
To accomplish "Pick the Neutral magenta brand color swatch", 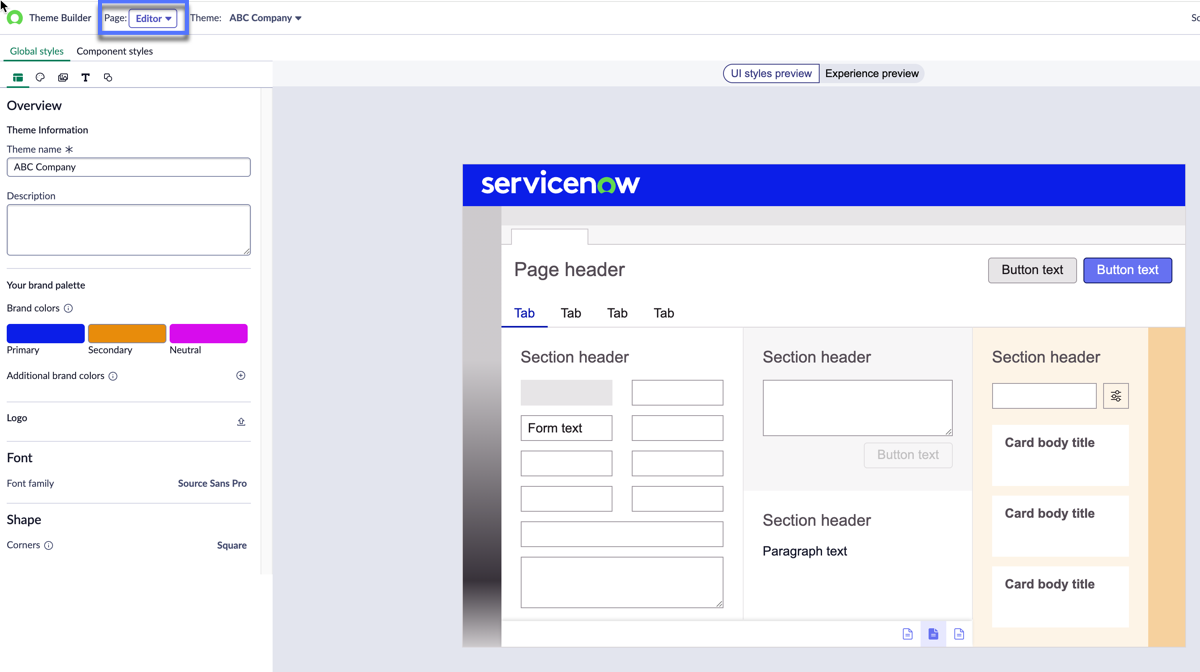I will pos(208,333).
